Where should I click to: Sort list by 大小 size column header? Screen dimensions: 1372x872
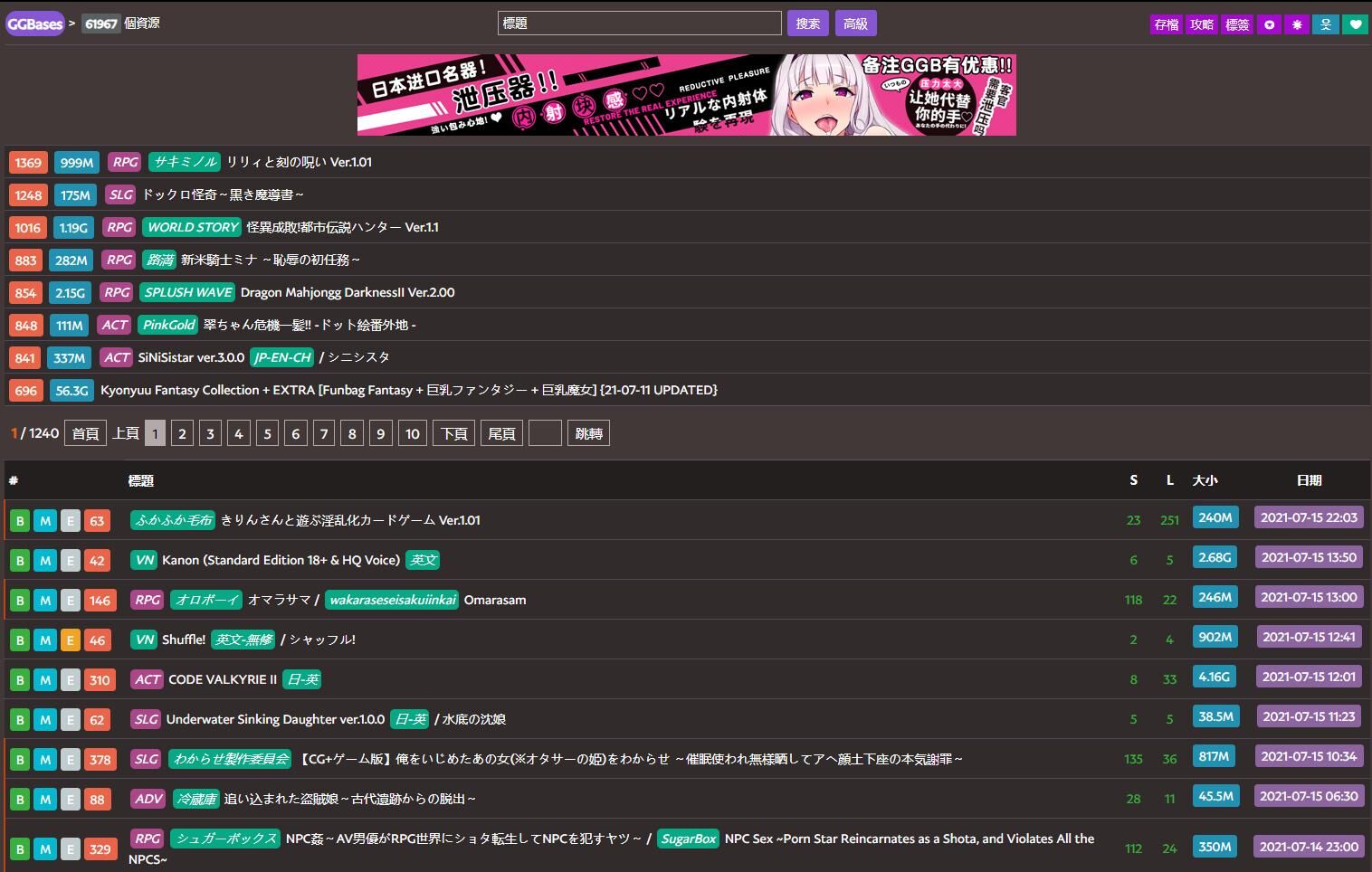(1205, 480)
